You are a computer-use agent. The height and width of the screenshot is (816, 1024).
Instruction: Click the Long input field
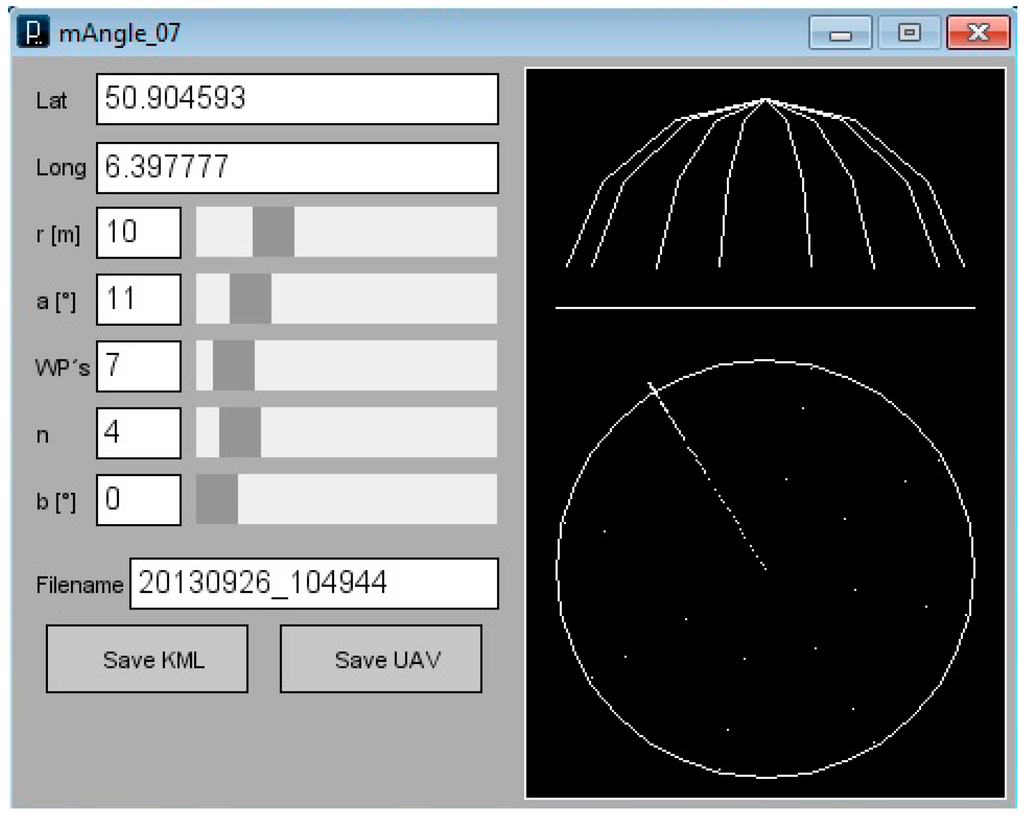tap(297, 167)
